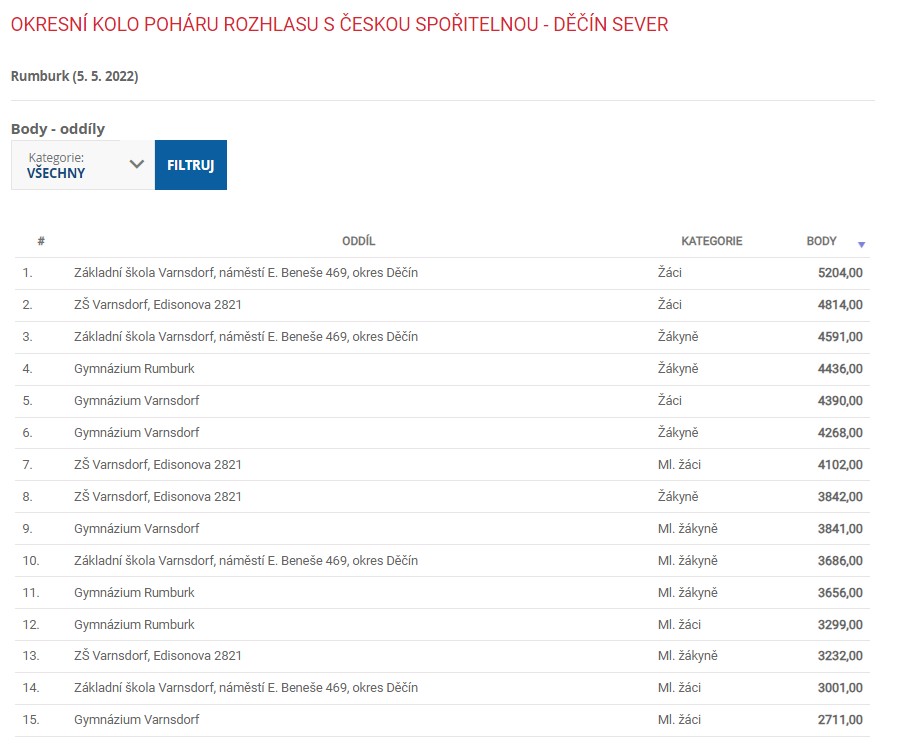Click the # column header
This screenshot has height=754, width=900.
tap(41, 241)
